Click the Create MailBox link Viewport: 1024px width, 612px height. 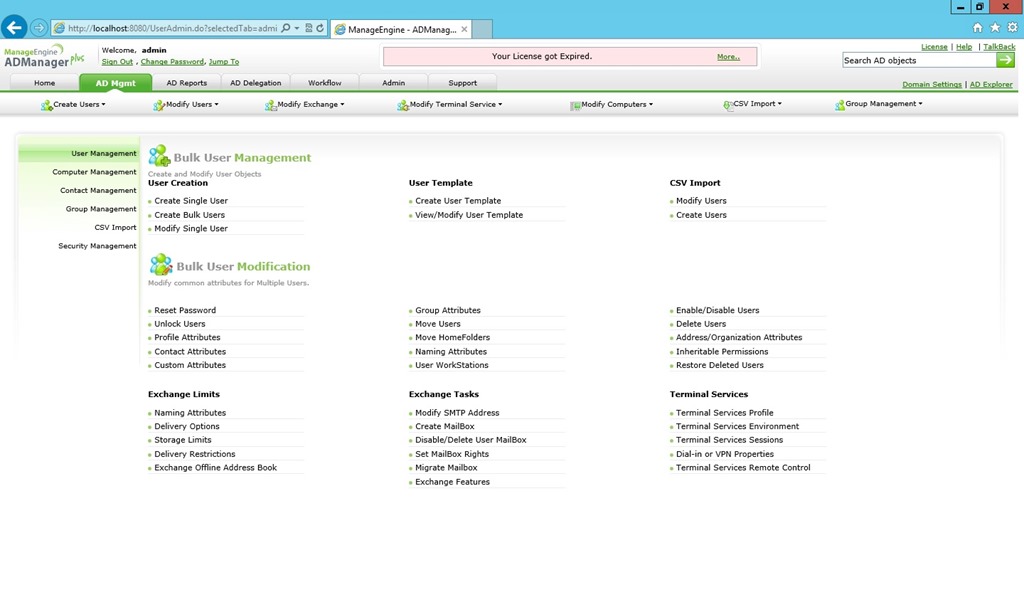tap(445, 427)
